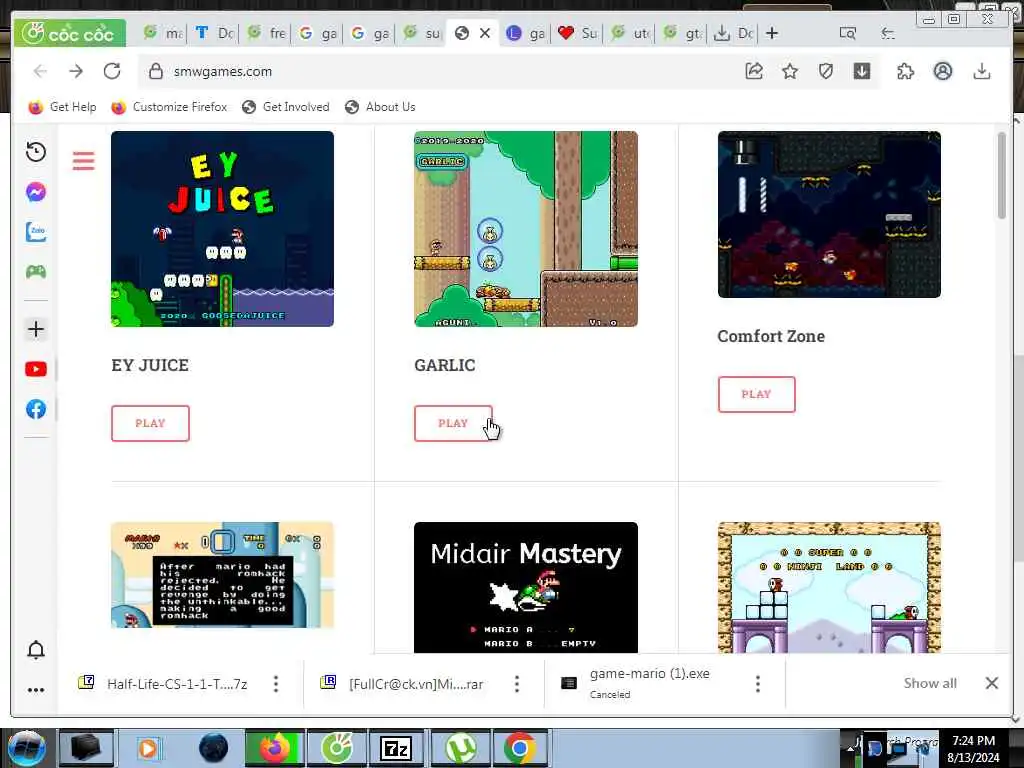
Task: Open the site hamburger menu
Action: coord(84,161)
